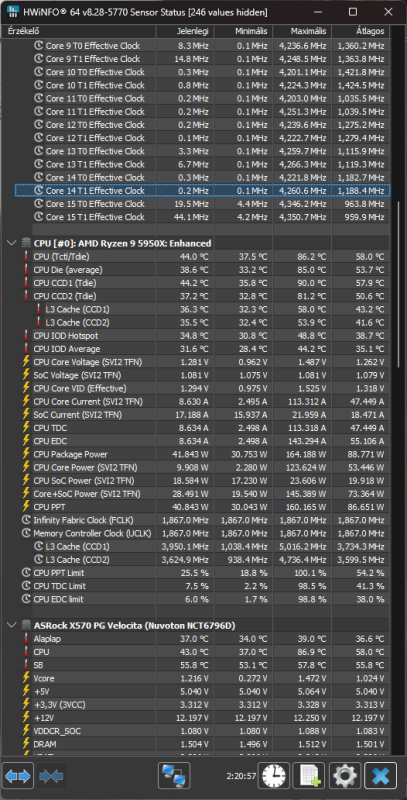The width and height of the screenshot is (407, 800).
Task: Click the Minimális column header
Action: (243, 32)
